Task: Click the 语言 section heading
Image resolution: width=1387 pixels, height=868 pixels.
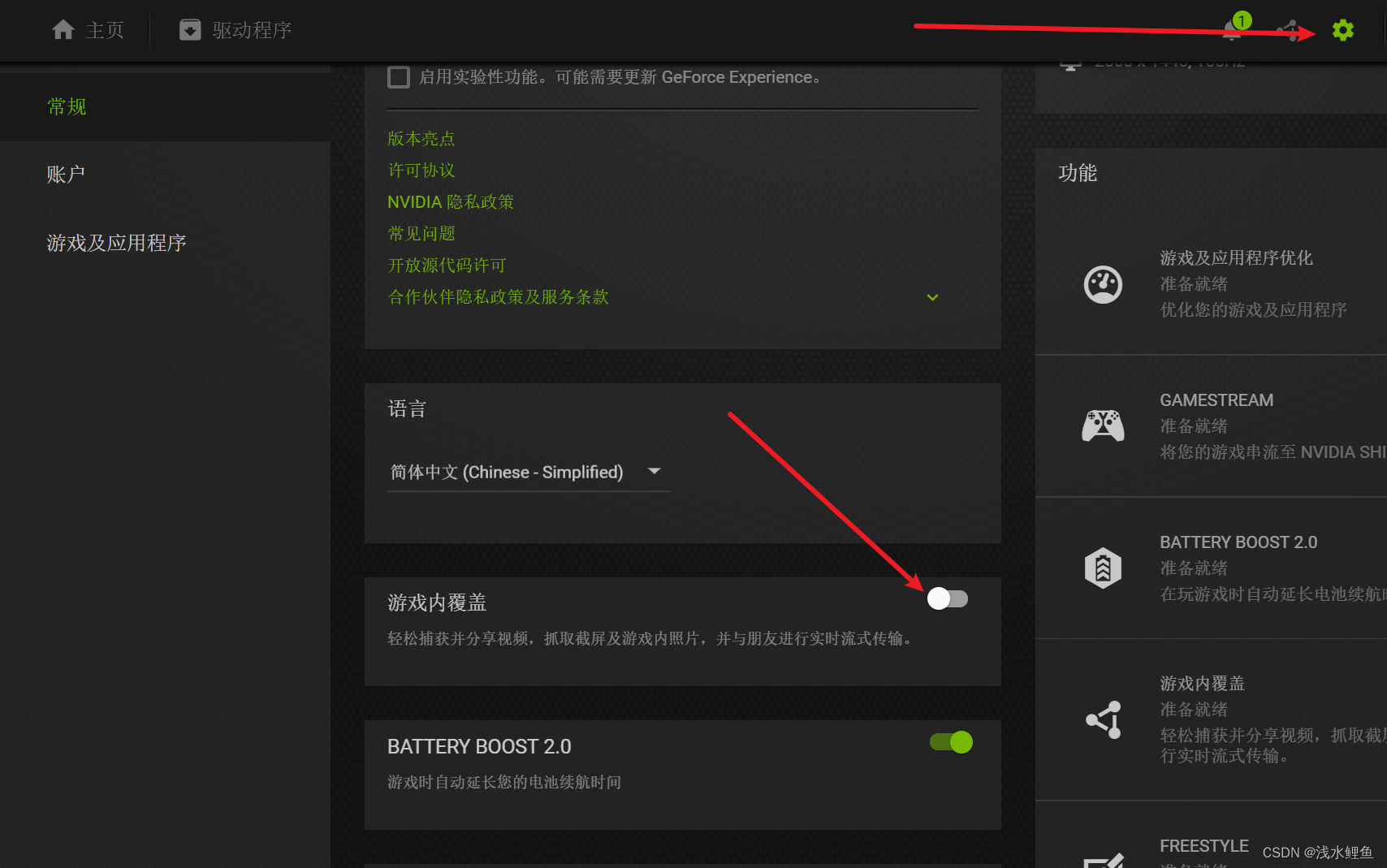Action: (x=407, y=409)
